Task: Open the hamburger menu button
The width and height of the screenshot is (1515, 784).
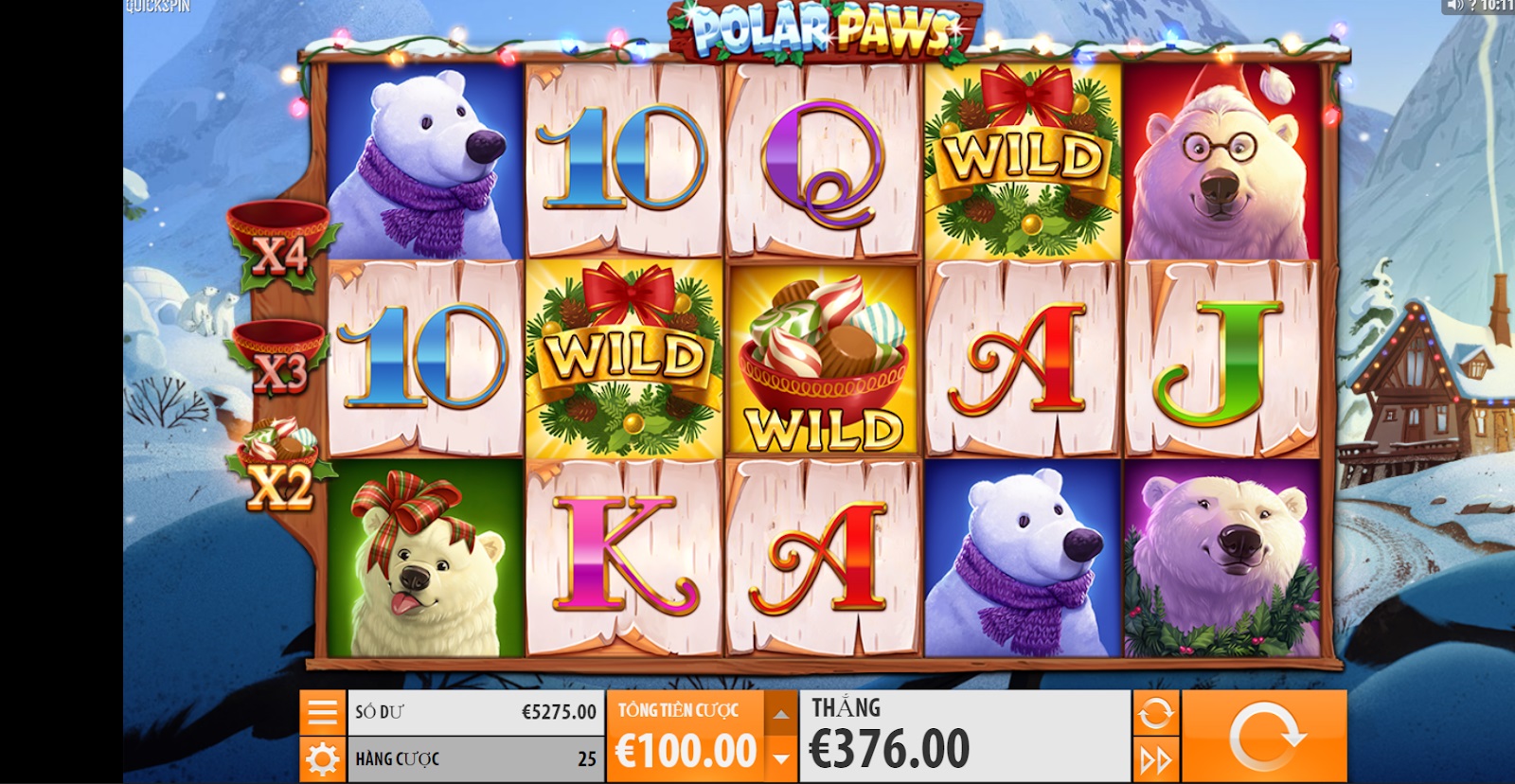Action: [x=323, y=712]
